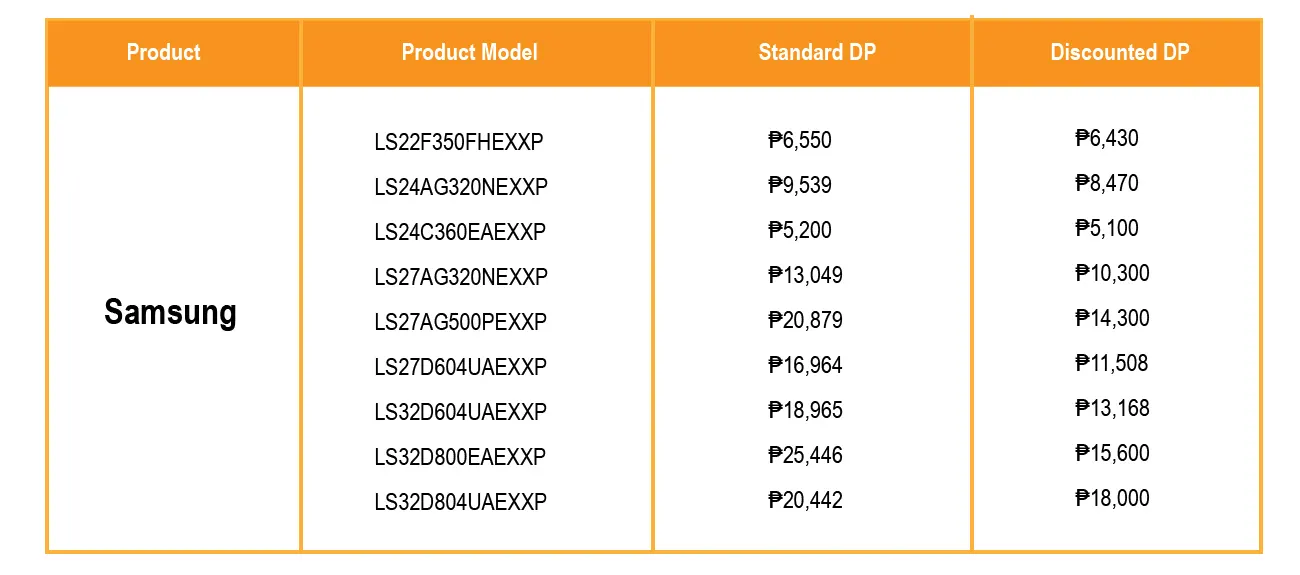The width and height of the screenshot is (1300, 575).
Task: Select model LS24AG320NEXXP
Action: coord(461,187)
